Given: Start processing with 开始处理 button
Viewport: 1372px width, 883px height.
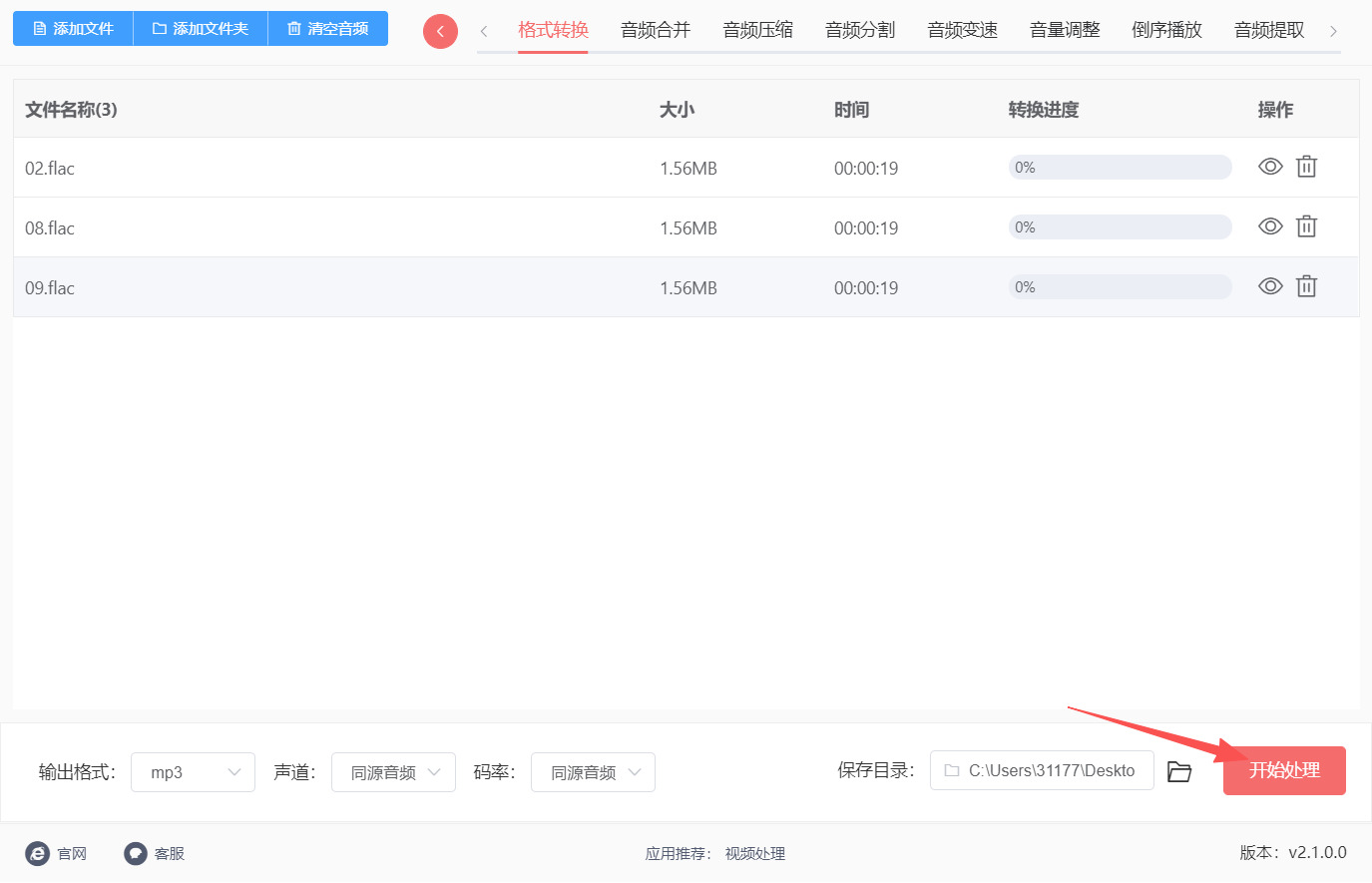Looking at the screenshot, I should [x=1284, y=770].
